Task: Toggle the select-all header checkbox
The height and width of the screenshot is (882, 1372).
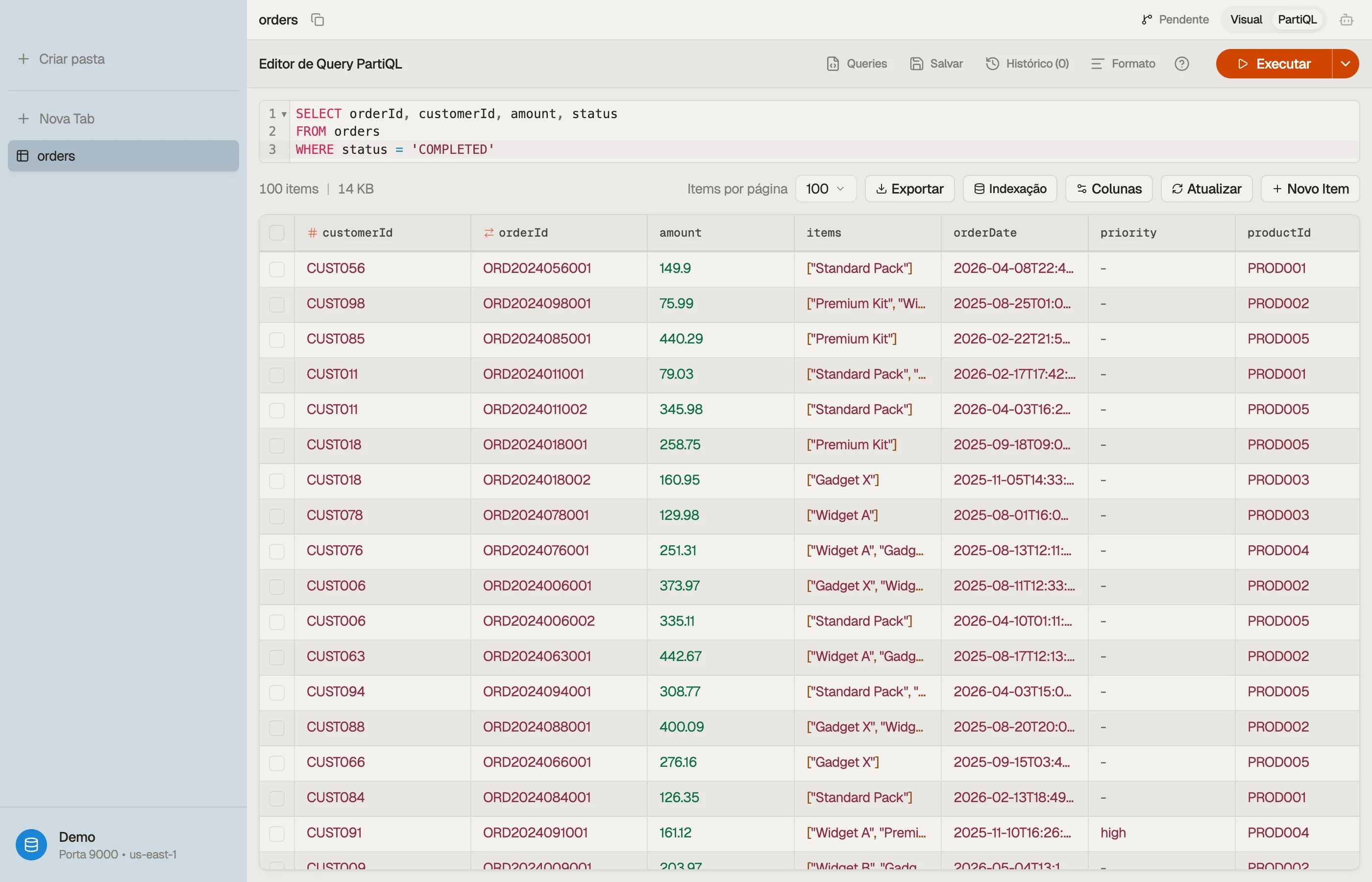Action: [276, 233]
